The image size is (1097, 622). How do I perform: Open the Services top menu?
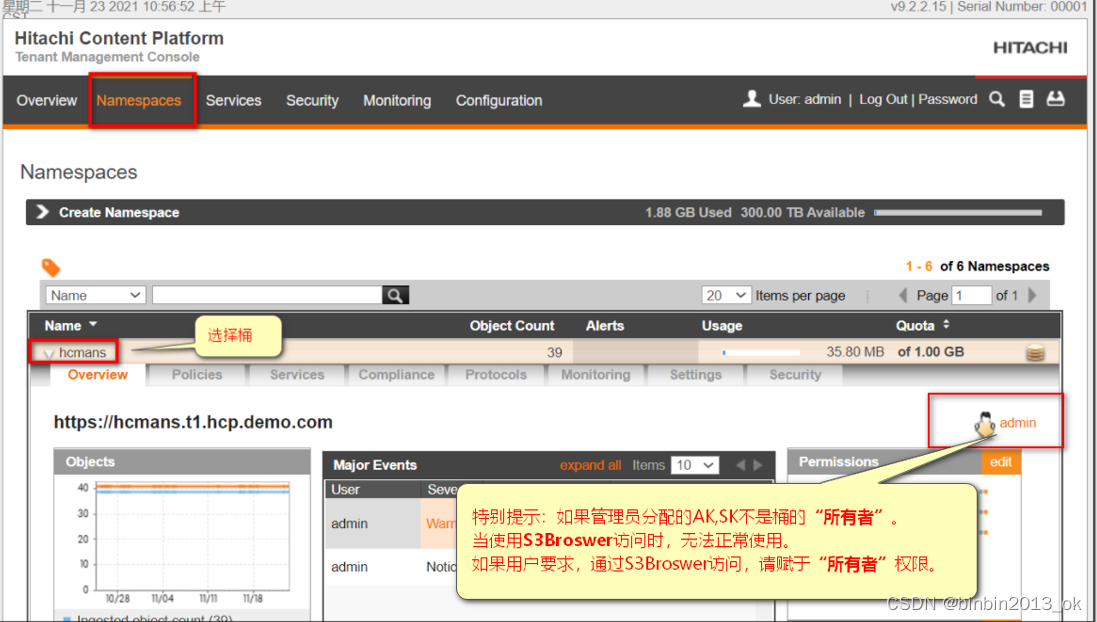234,100
